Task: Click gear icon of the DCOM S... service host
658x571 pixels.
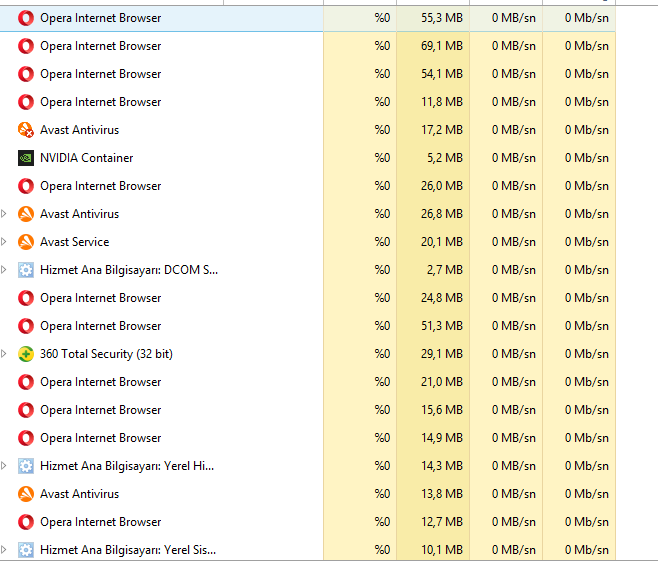Action: (26, 270)
